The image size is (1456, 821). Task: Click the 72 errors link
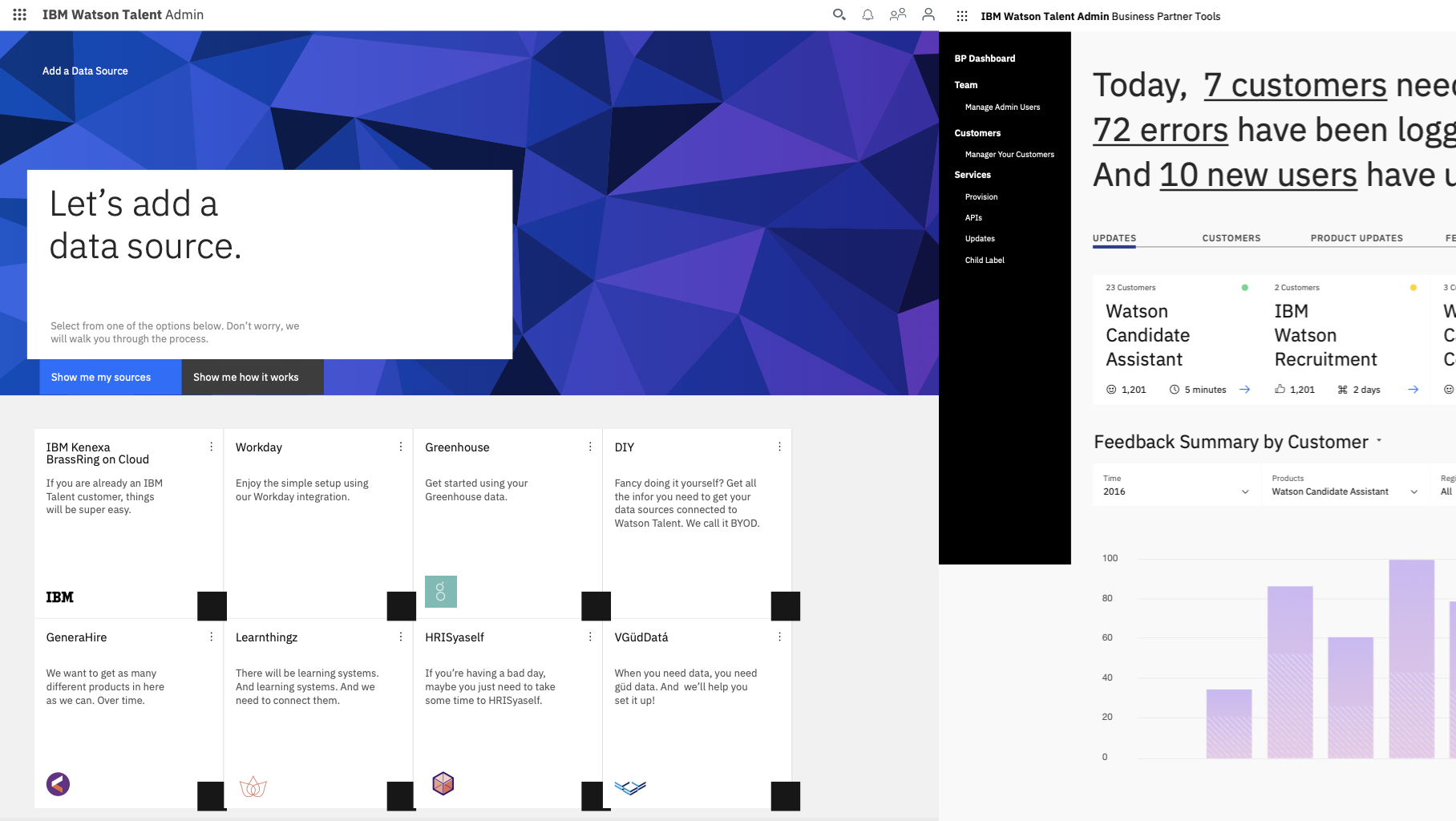(x=1160, y=130)
